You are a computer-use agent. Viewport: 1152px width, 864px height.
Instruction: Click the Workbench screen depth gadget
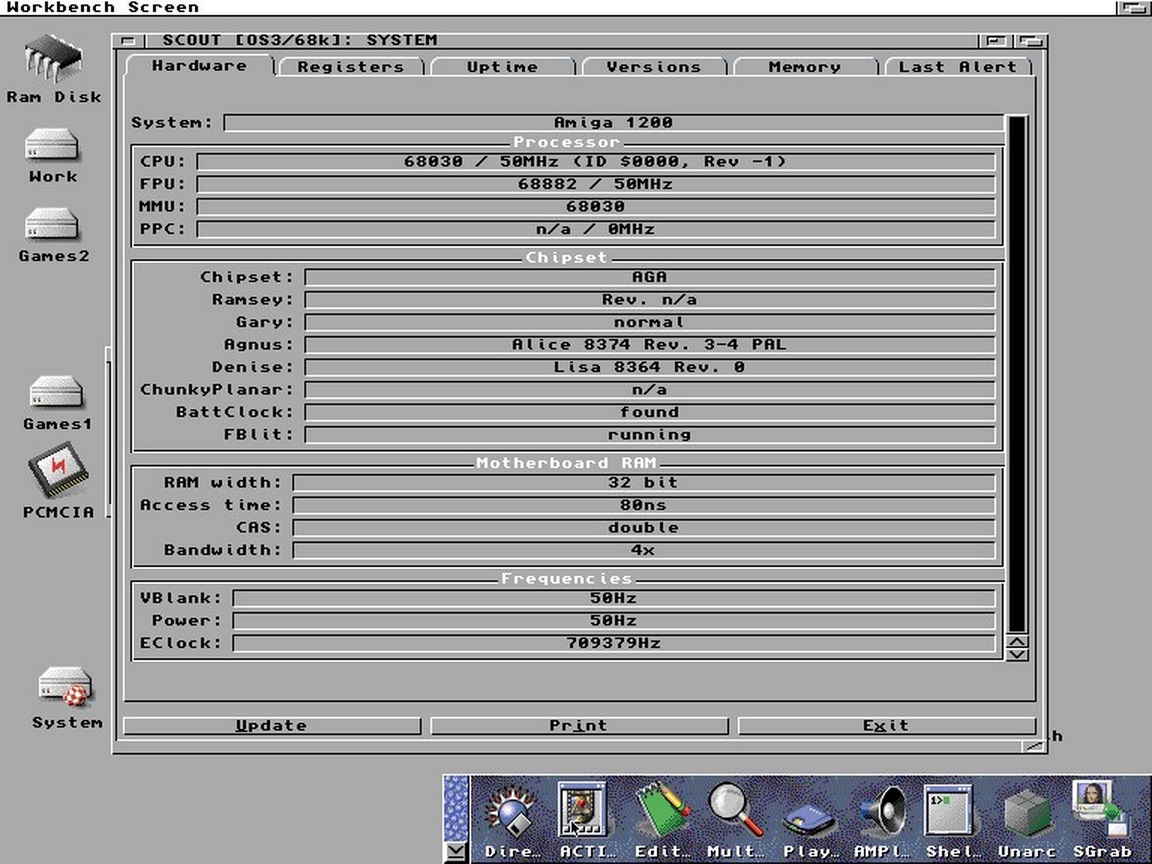coord(1133,7)
